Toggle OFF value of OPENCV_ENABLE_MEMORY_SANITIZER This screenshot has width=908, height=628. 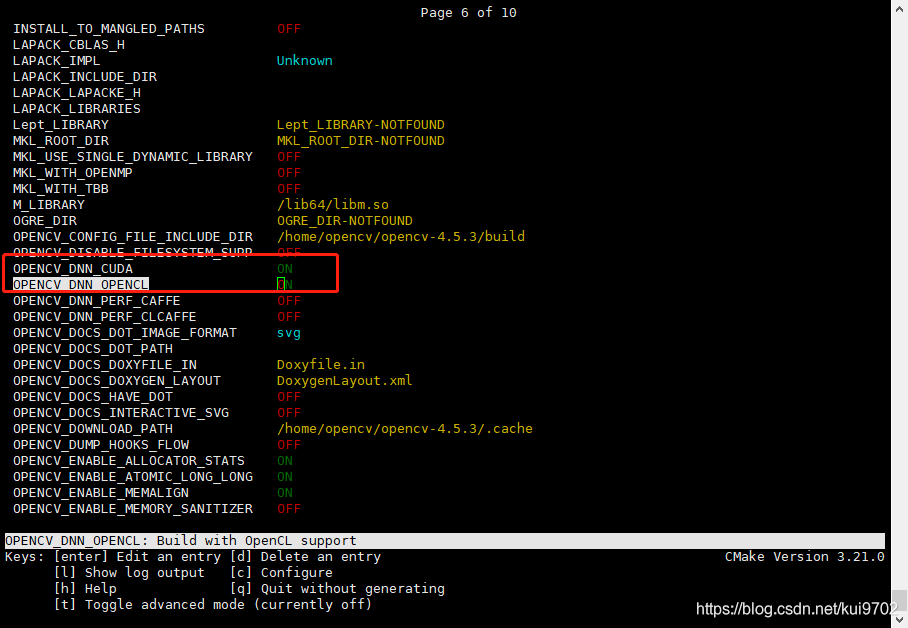tap(289, 509)
